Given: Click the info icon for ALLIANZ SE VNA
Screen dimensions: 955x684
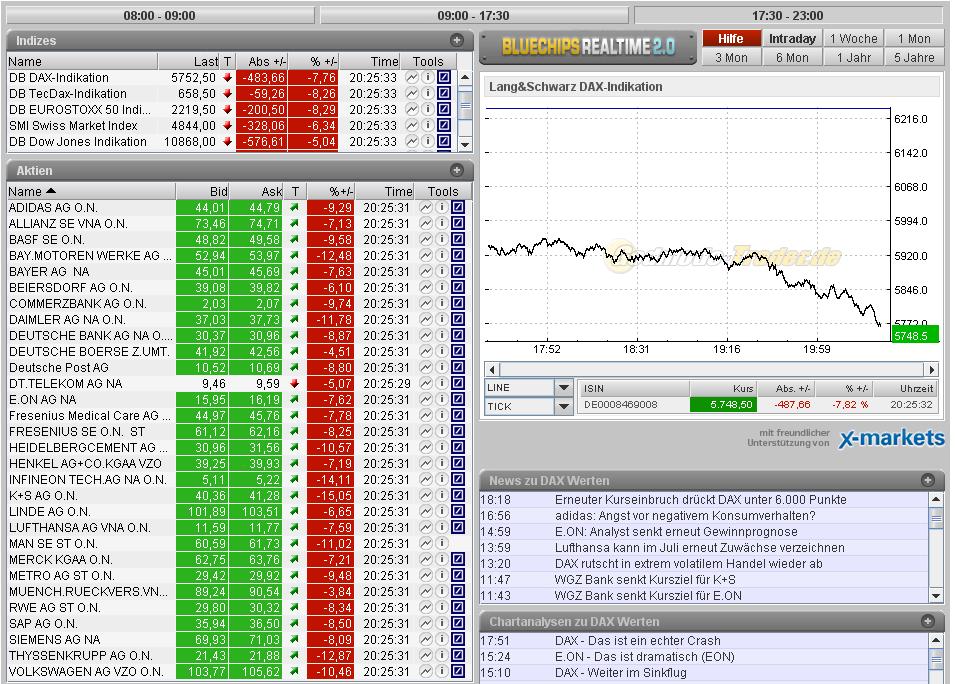Looking at the screenshot, I should click(444, 224).
